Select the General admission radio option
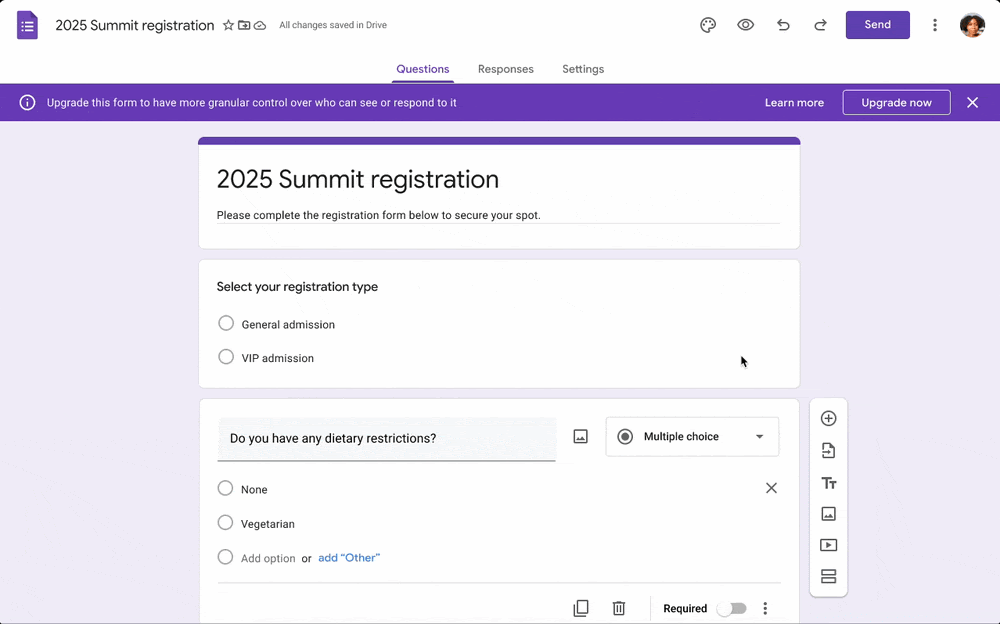1000x624 pixels. pos(226,323)
